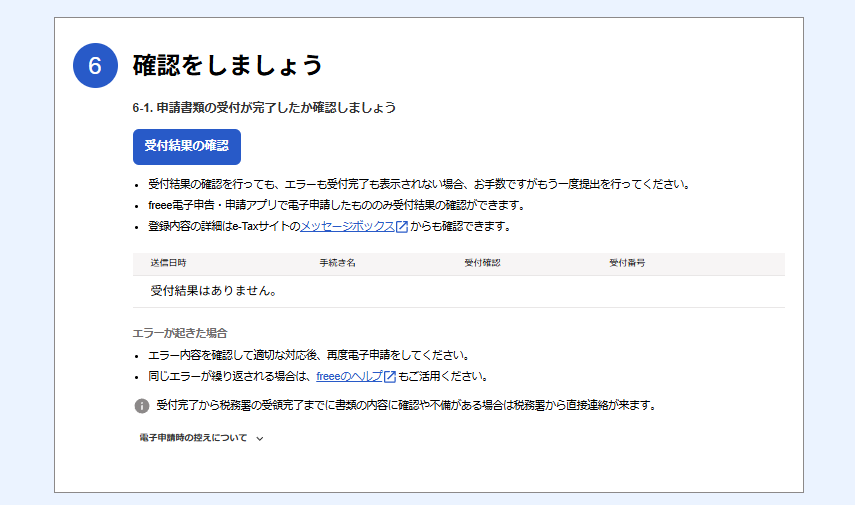Click the 受付確認 column header
The height and width of the screenshot is (505, 855).
483,263
